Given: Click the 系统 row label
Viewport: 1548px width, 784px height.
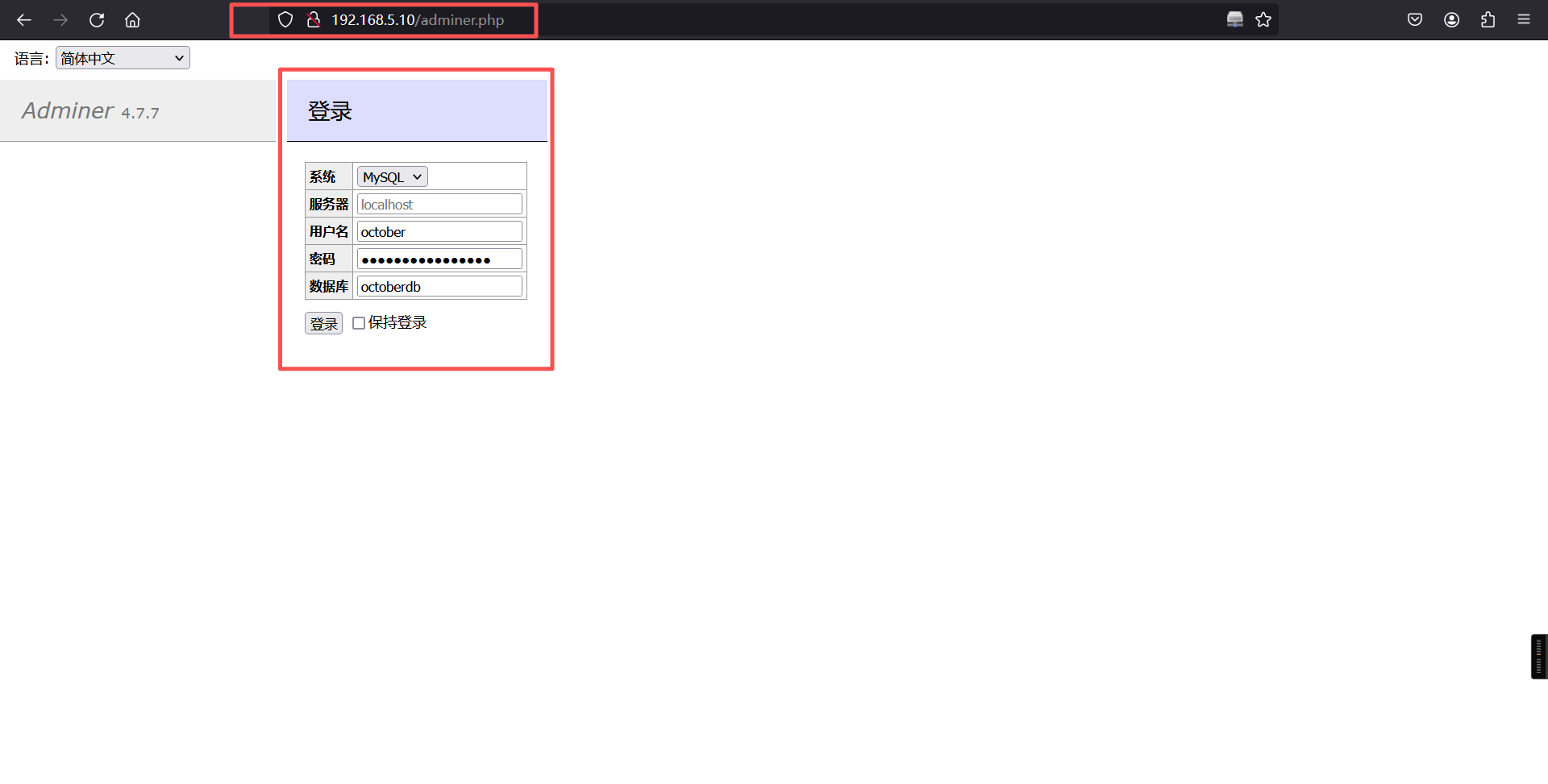Looking at the screenshot, I should 322,176.
